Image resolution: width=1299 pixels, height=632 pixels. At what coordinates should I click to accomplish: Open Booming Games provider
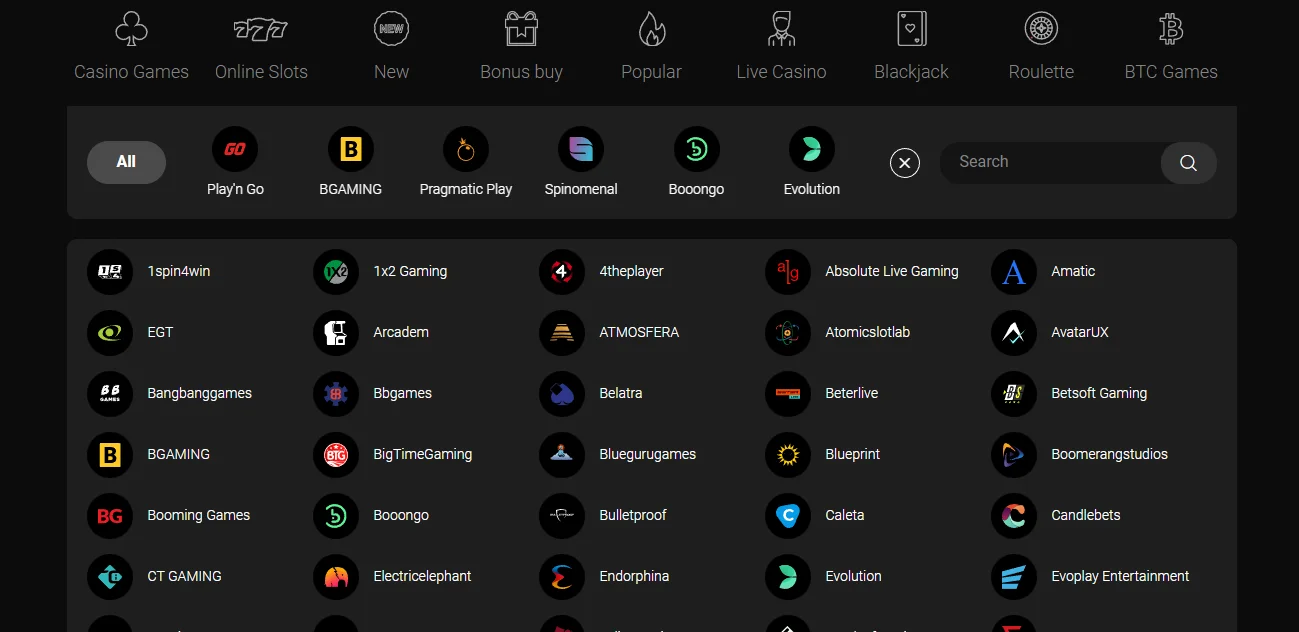169,516
